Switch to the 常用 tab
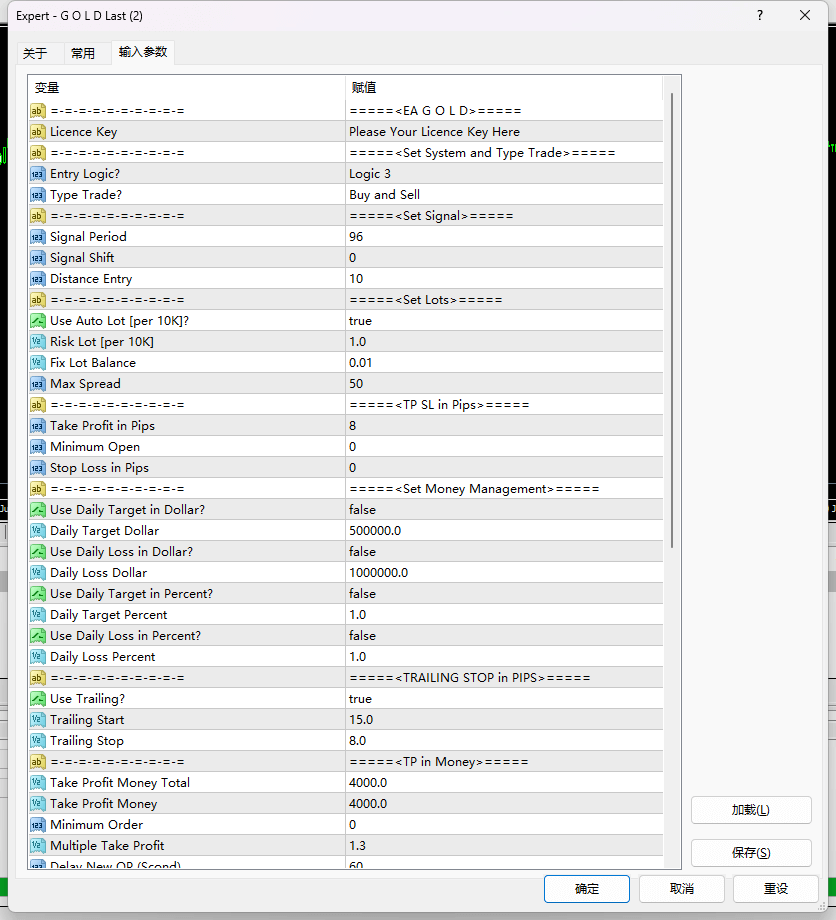The height and width of the screenshot is (920, 836). pos(83,54)
